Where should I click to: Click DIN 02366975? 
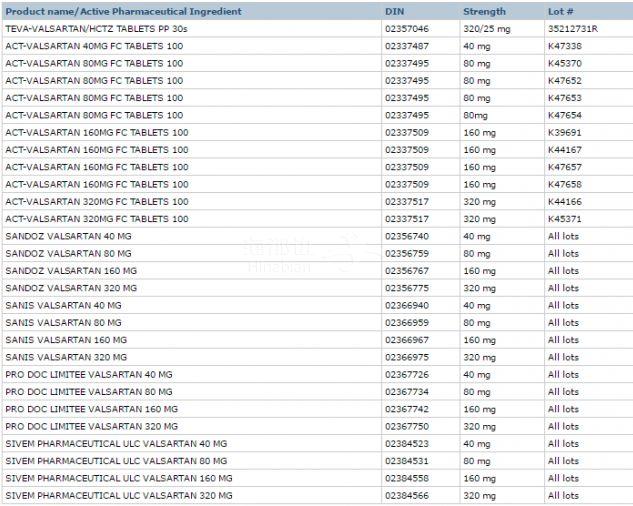point(407,357)
